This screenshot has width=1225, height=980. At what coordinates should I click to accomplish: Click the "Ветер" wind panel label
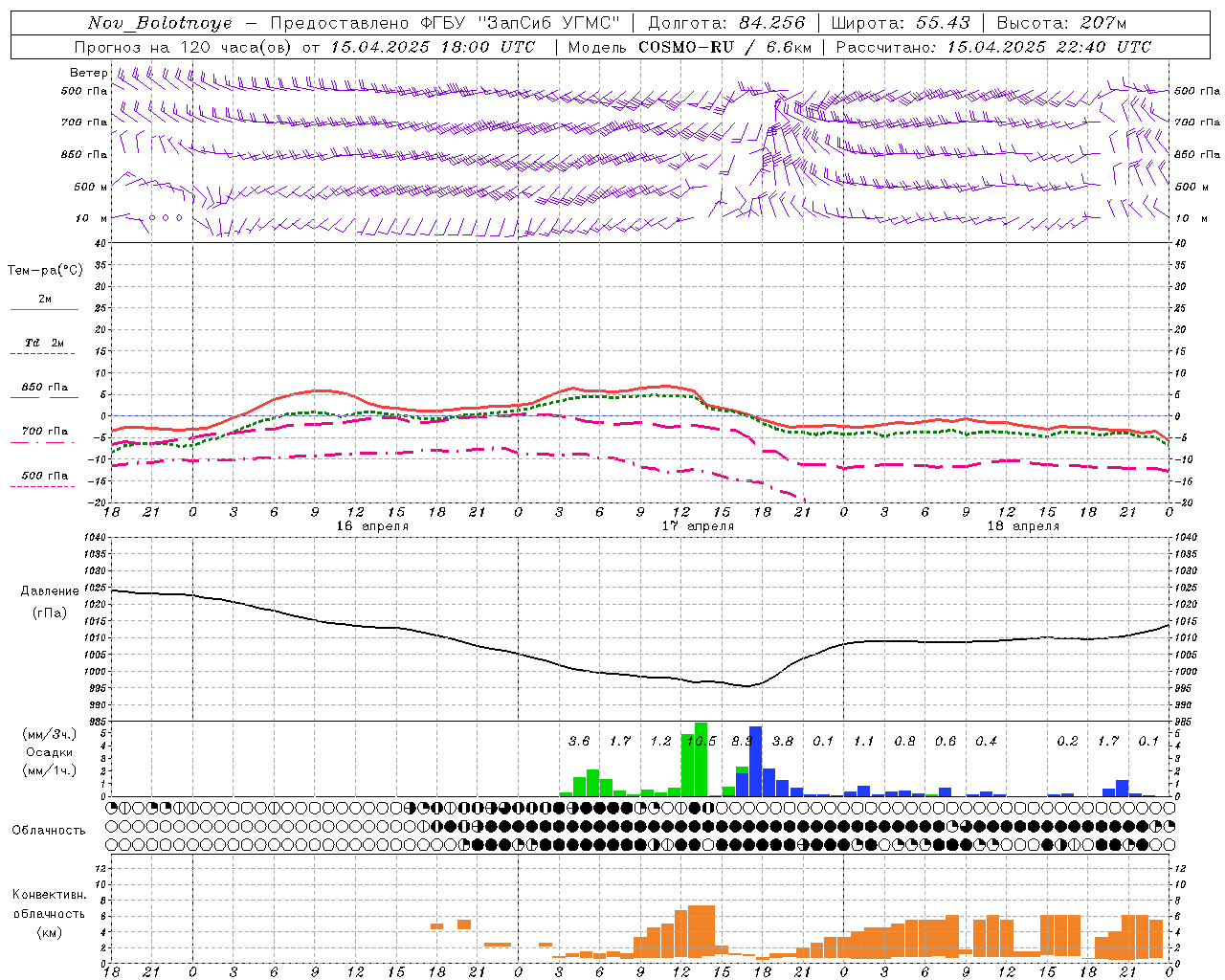click(88, 73)
